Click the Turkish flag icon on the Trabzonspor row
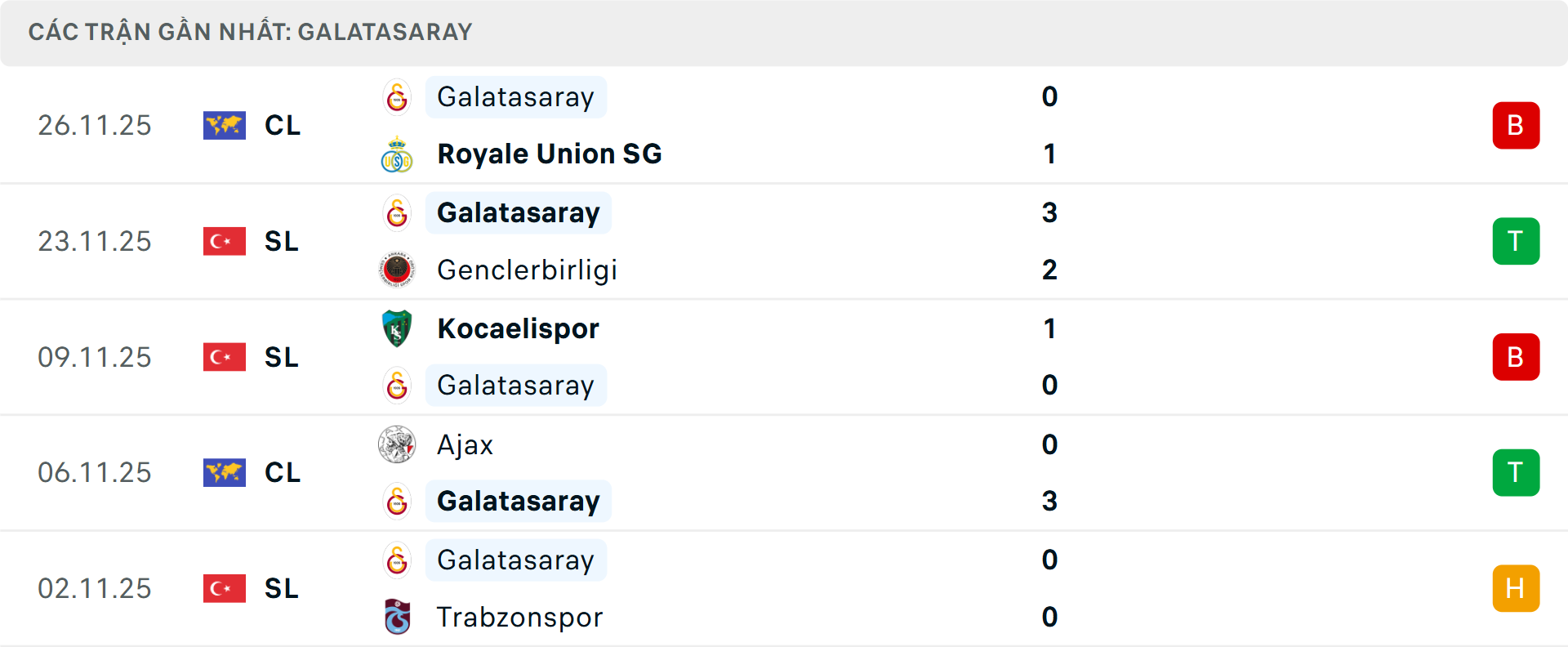 coord(224,588)
